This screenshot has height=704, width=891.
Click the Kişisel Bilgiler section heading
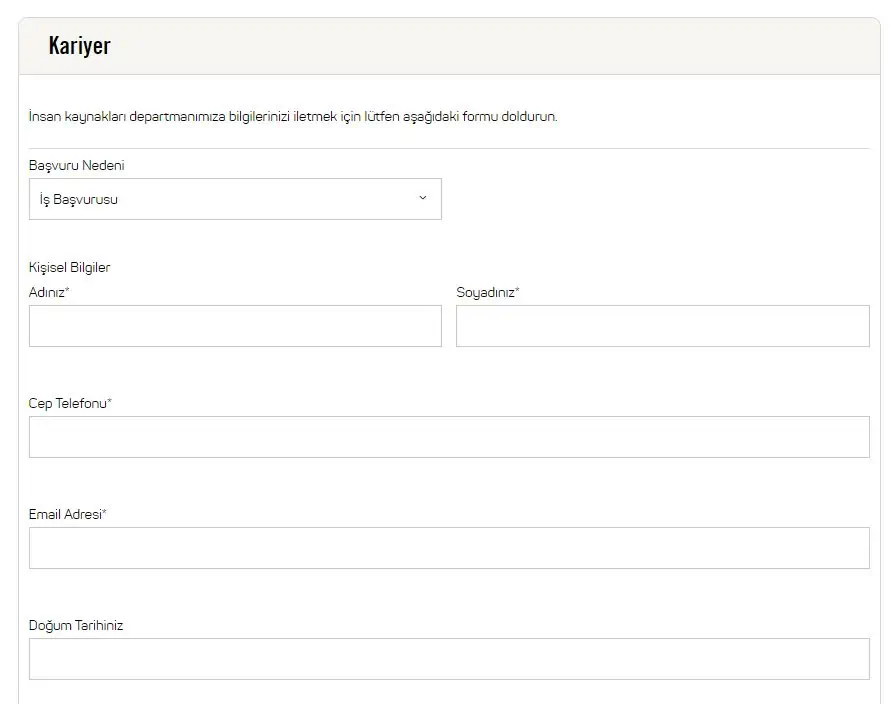coord(69,268)
